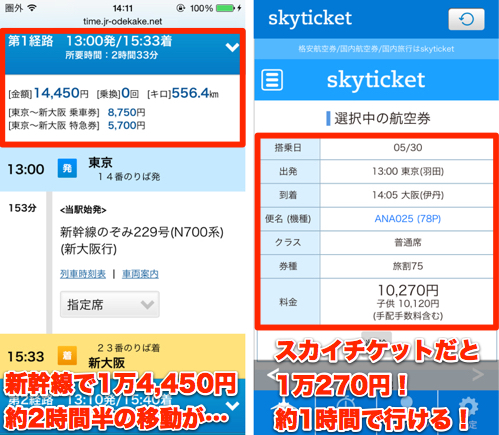Tap the 13:00 departure time
The height and width of the screenshot is (435, 499).
pyautogui.click(x=26, y=169)
